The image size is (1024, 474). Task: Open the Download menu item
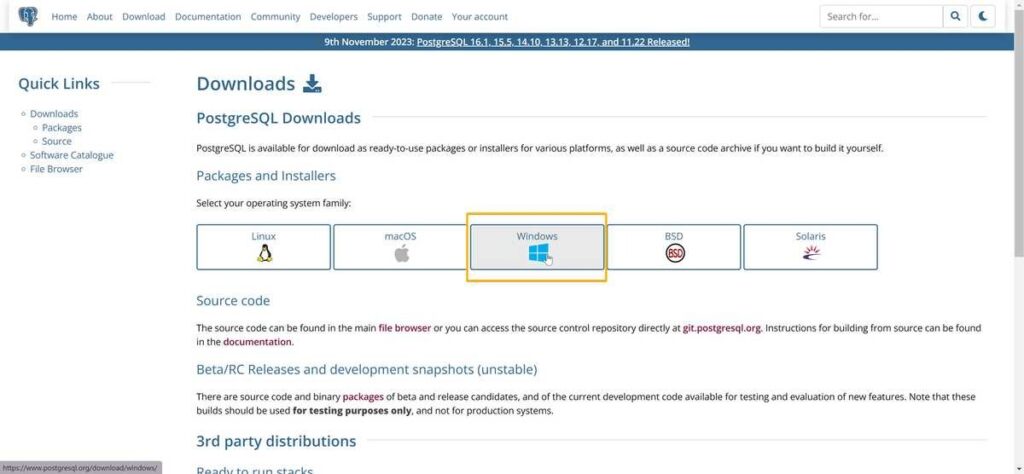pyautogui.click(x=144, y=16)
